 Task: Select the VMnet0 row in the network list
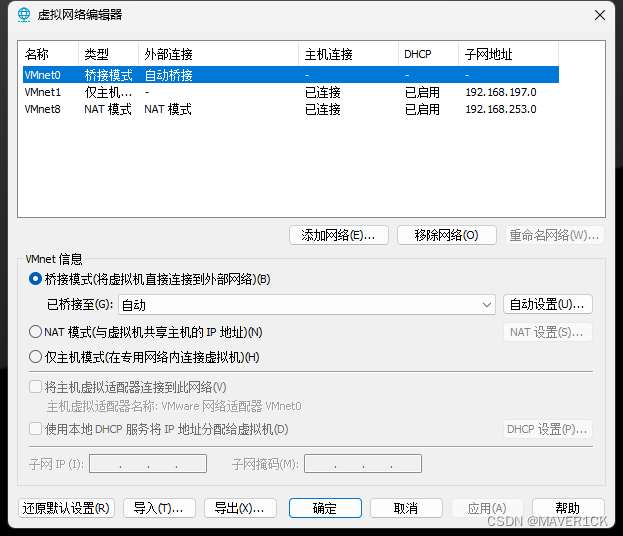click(290, 75)
